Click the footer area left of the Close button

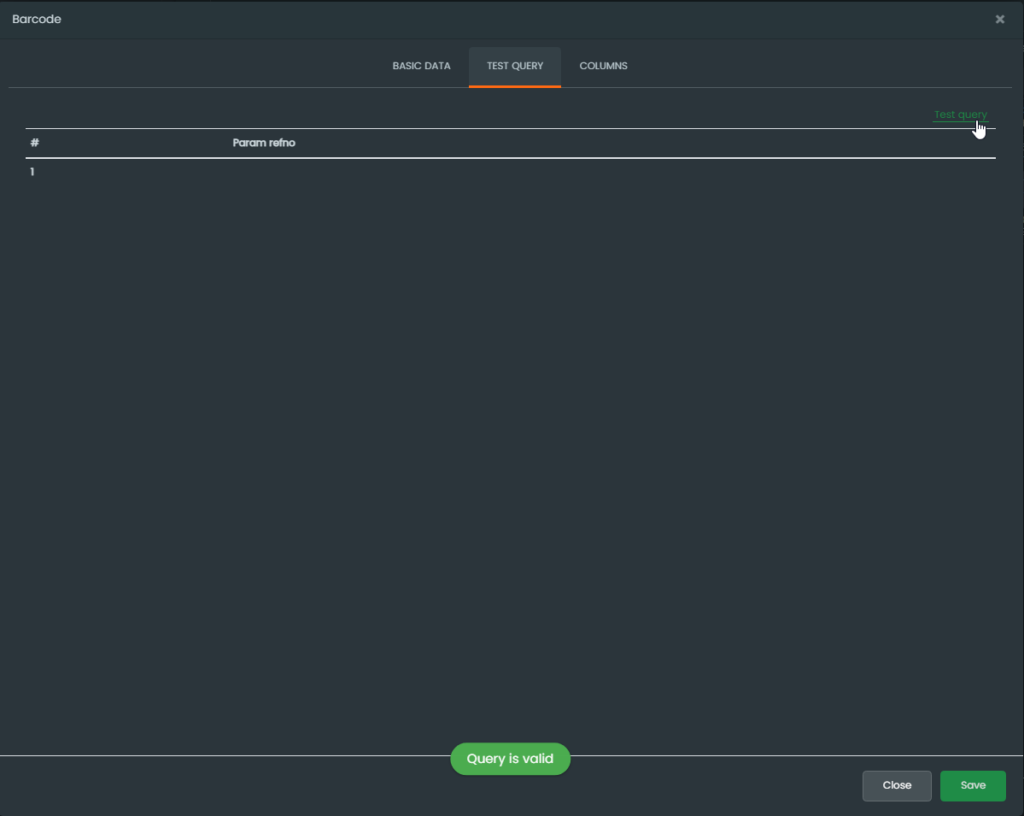tap(400, 785)
